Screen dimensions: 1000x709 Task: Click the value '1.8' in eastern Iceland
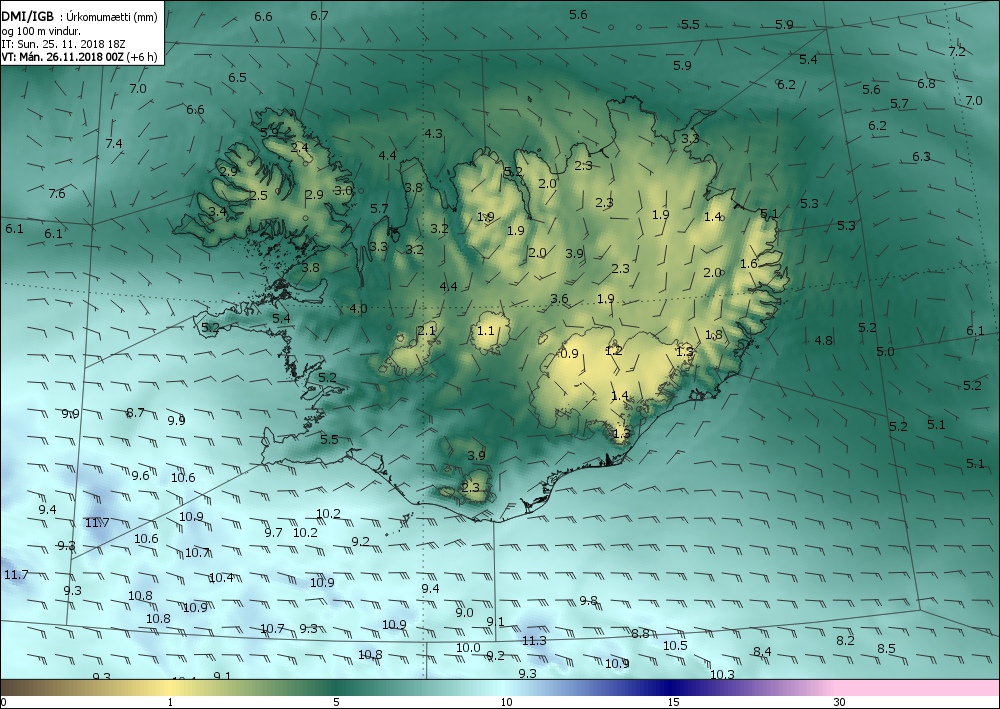714,335
